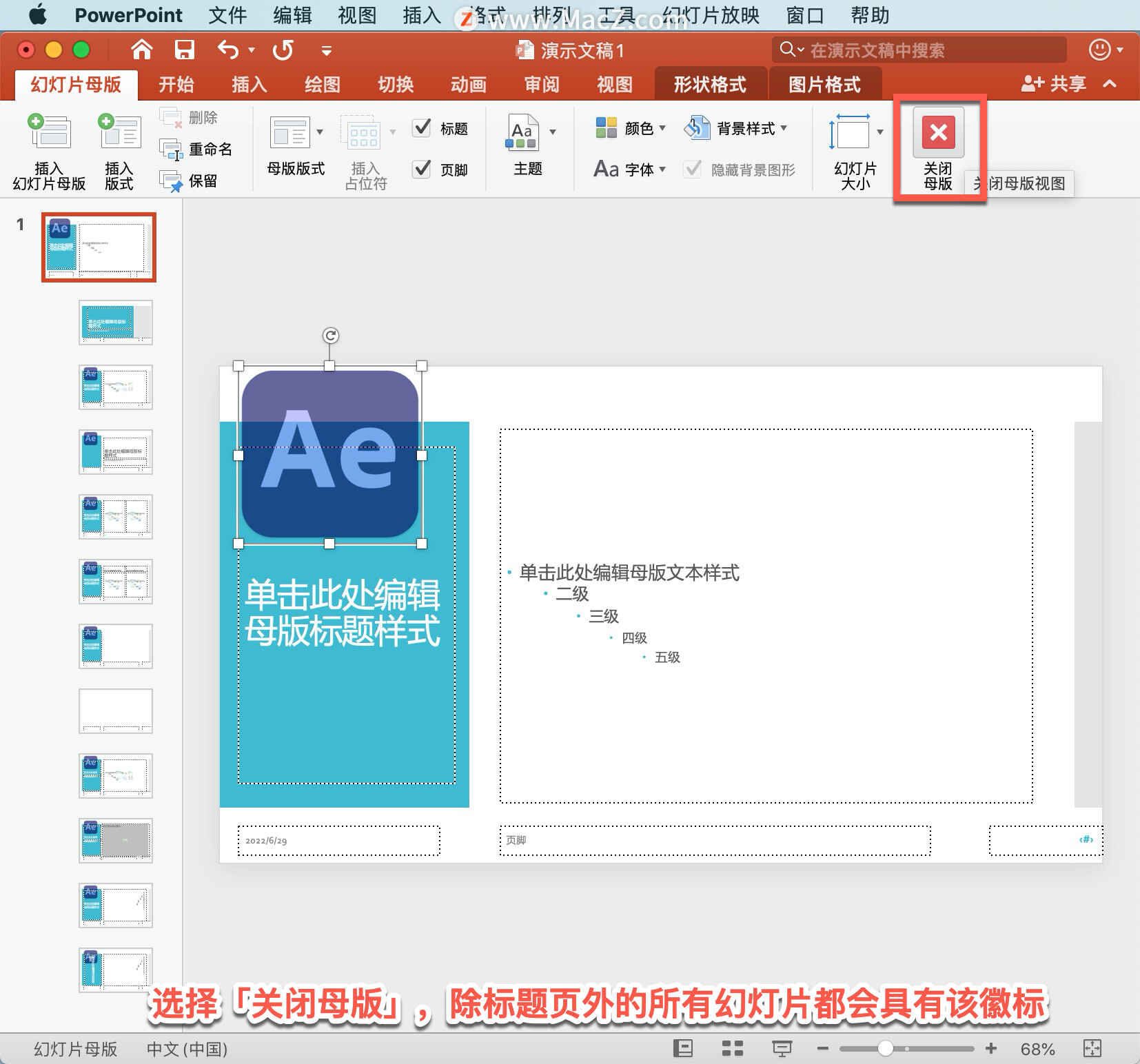Click the Share (共享) button
This screenshot has width=1140, height=1064.
[x=1054, y=84]
